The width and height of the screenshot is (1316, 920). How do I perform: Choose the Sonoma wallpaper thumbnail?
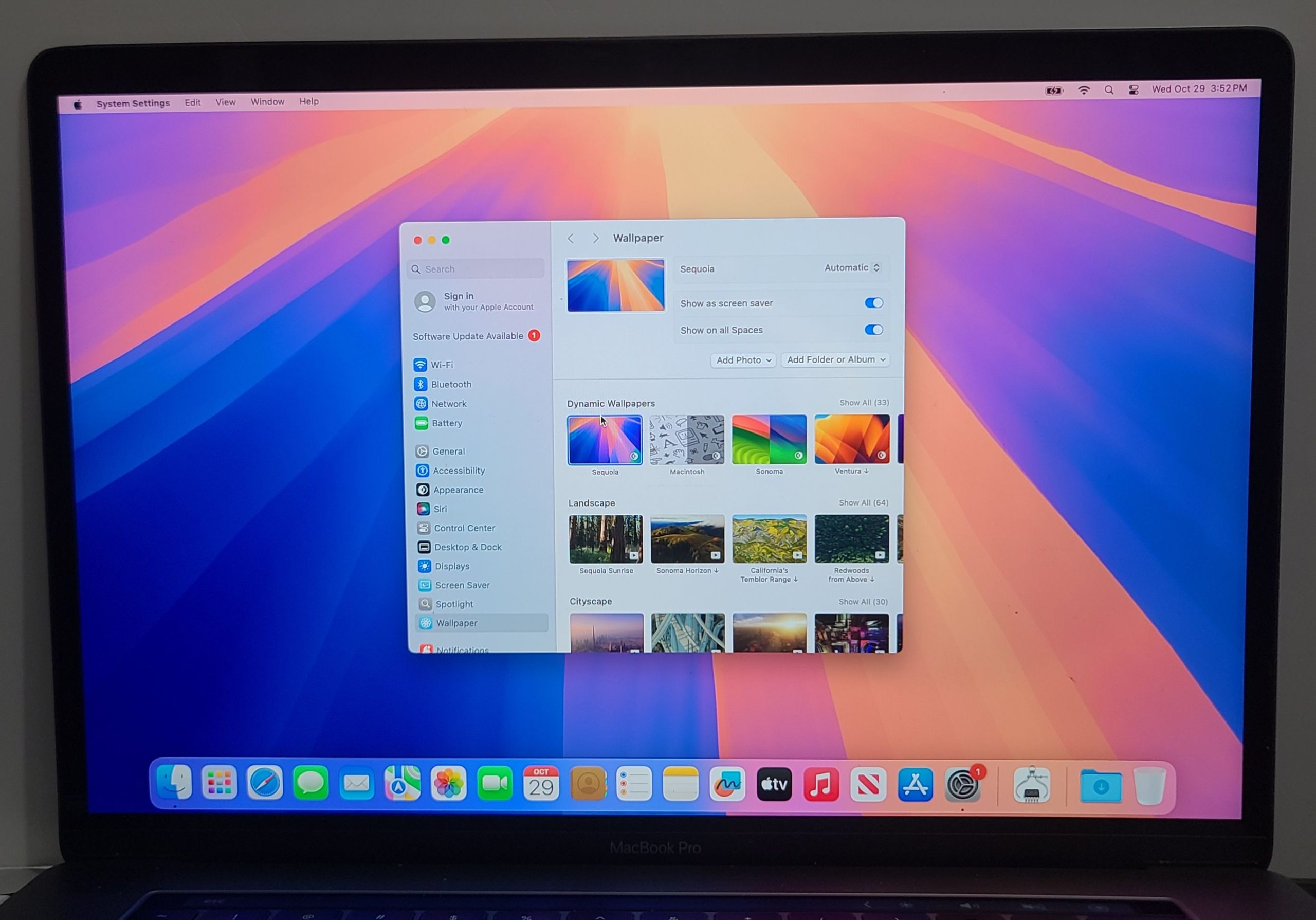click(769, 440)
